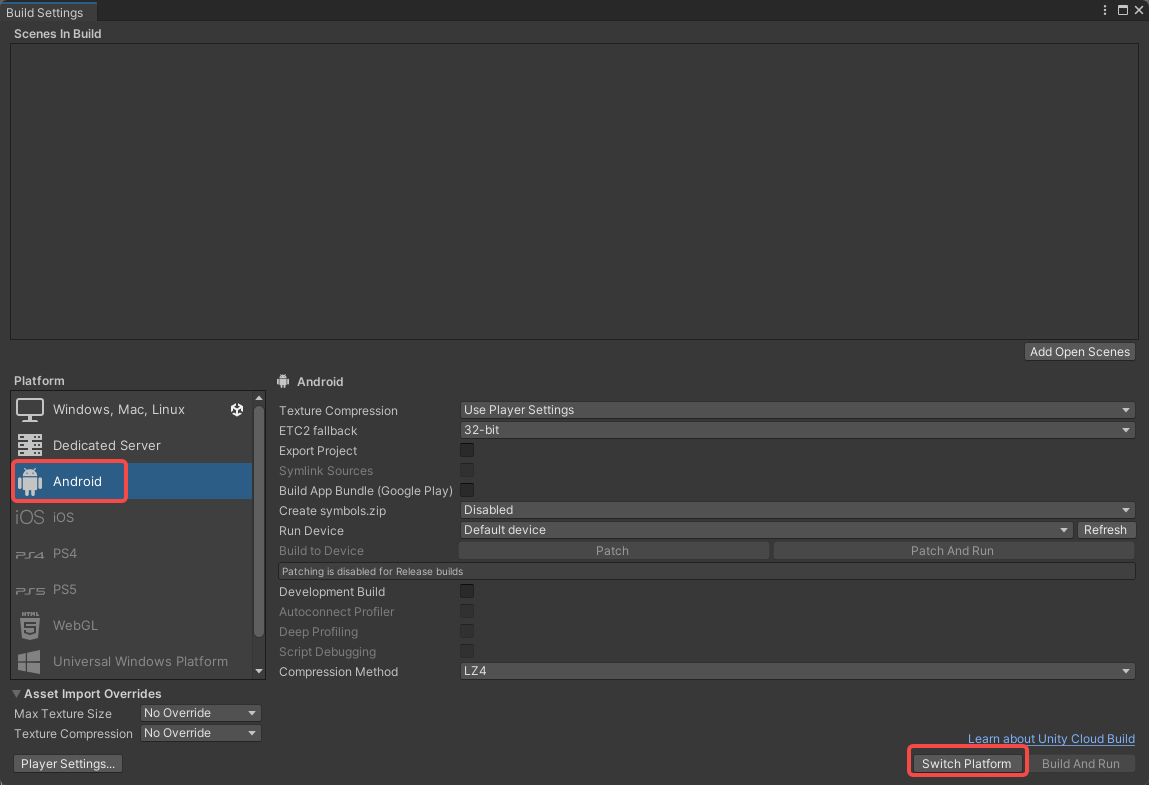
Task: Toggle Build App Bundle (Google Play) checkbox
Action: [467, 491]
